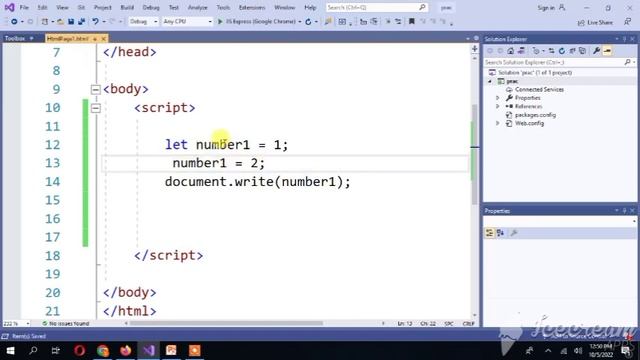Image resolution: width=640 pixels, height=360 pixels.
Task: Open Task View from the taskbar
Action: click(56, 351)
